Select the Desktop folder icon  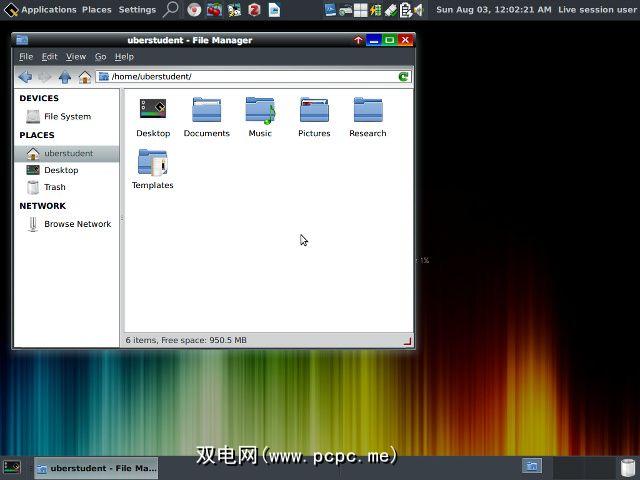pos(153,118)
